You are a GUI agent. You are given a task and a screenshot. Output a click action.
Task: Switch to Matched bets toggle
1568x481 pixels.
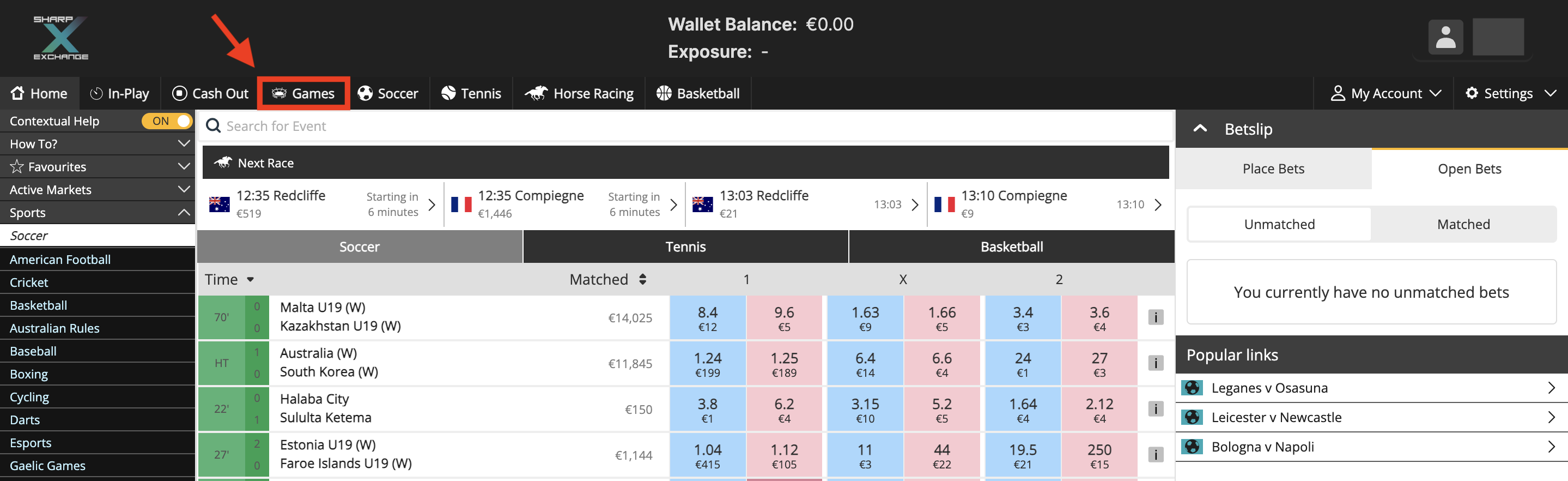(x=1463, y=224)
